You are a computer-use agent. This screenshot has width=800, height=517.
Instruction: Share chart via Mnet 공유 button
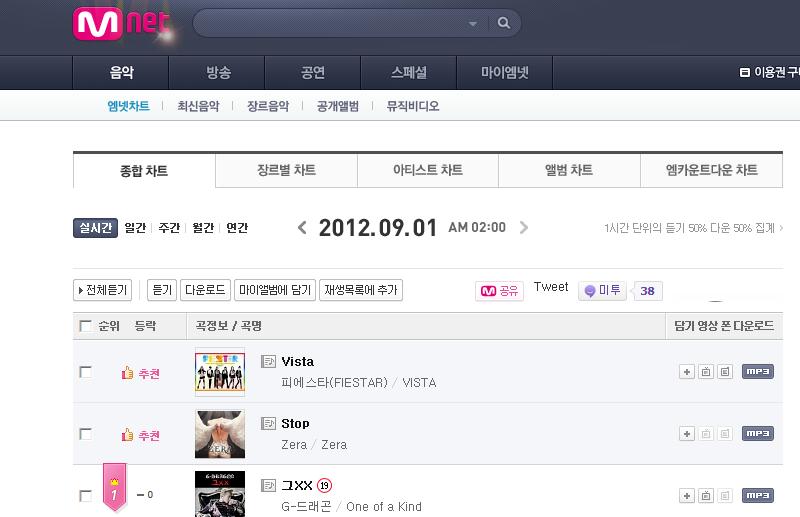point(499,291)
